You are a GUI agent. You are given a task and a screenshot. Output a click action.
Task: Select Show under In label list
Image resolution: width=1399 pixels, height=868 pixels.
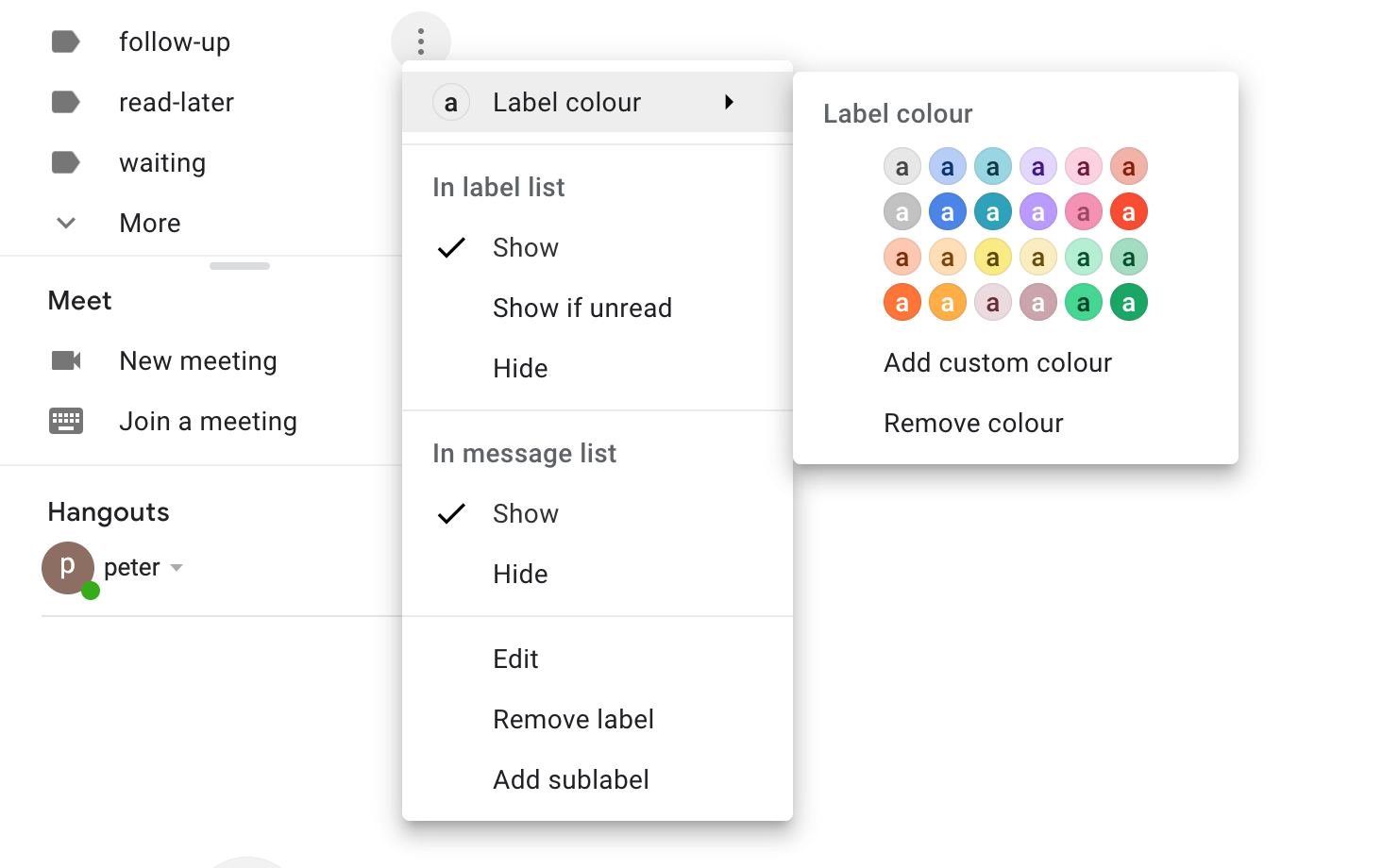pyautogui.click(x=526, y=247)
